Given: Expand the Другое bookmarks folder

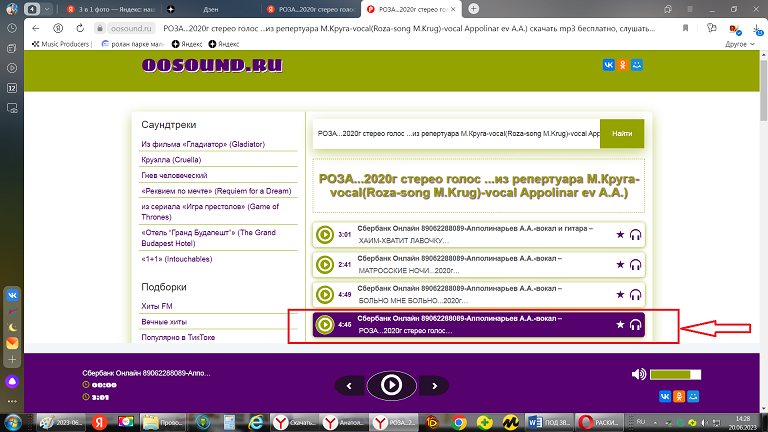Looking at the screenshot, I should [x=740, y=44].
